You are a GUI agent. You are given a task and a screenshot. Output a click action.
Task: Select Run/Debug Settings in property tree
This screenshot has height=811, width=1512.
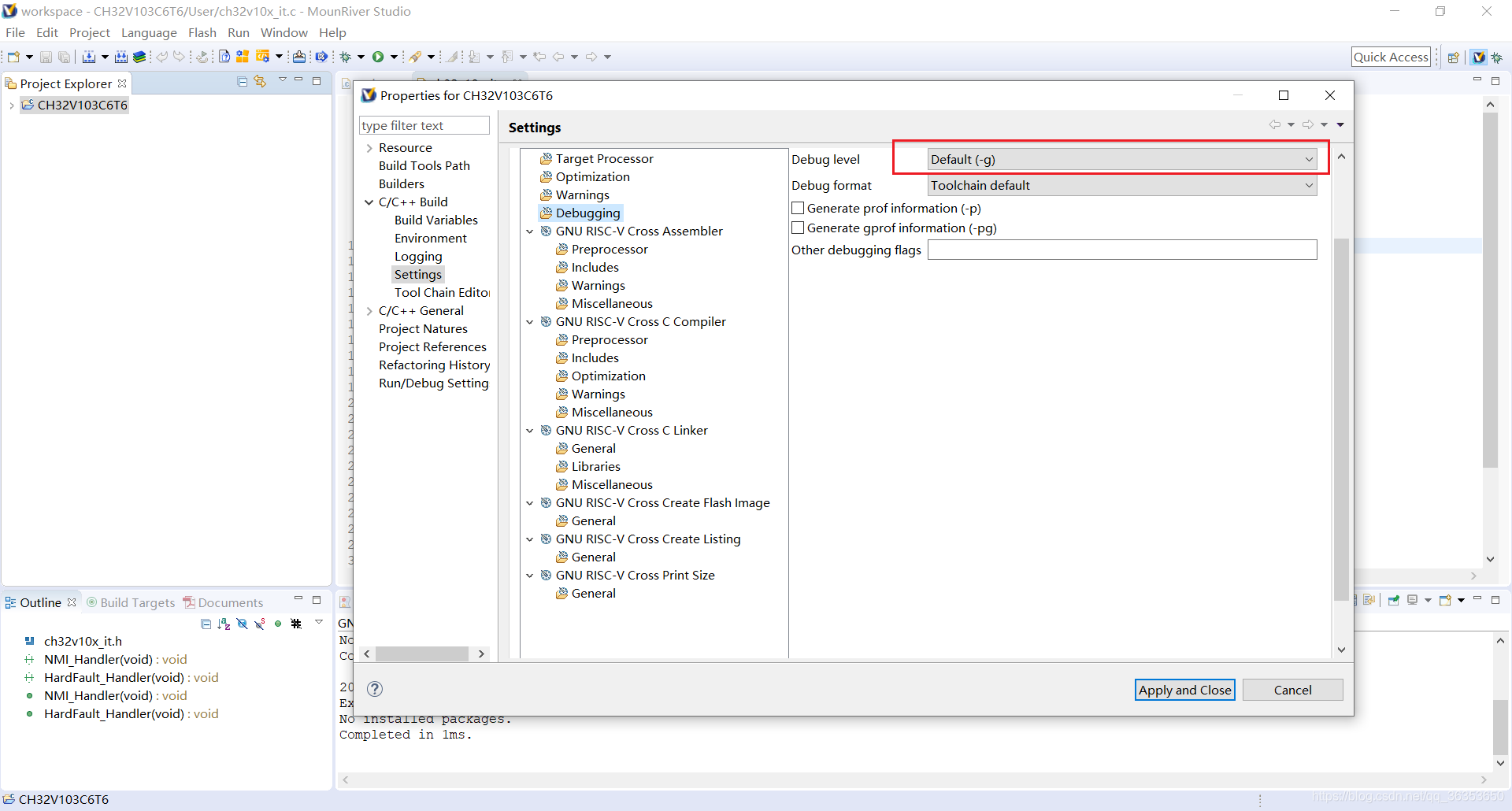pos(434,383)
